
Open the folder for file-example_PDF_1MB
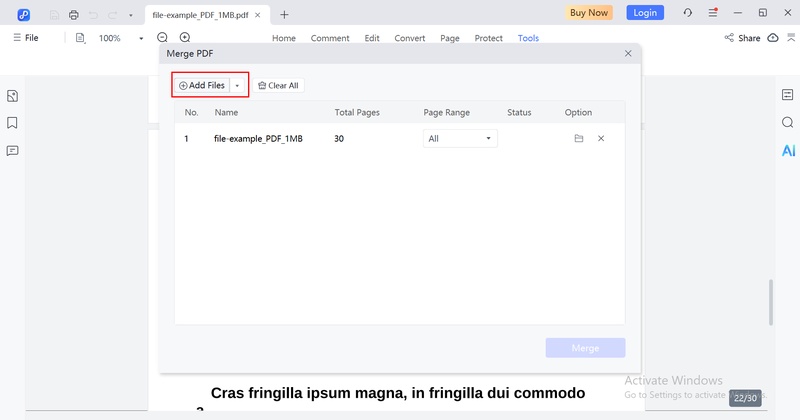pyautogui.click(x=579, y=139)
